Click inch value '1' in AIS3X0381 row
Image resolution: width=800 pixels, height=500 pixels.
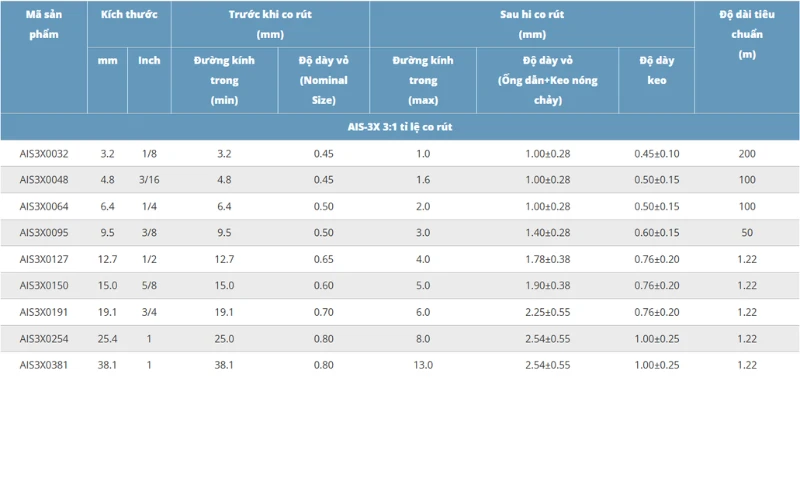point(149,365)
